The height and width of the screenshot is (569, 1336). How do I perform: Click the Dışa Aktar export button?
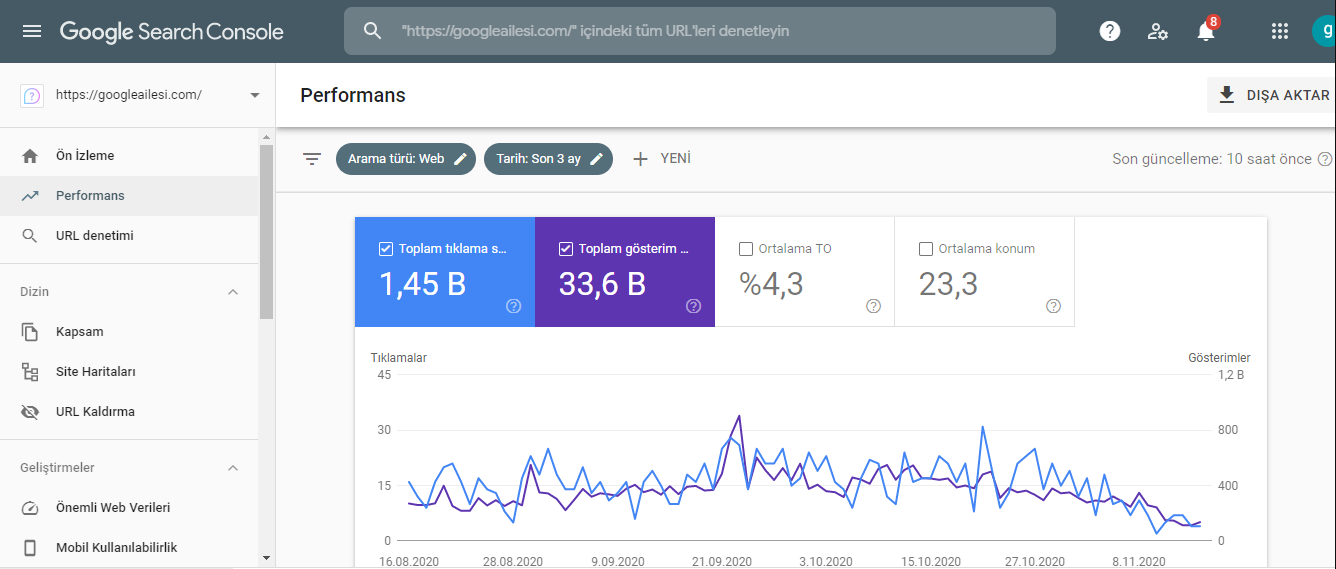click(1272, 95)
